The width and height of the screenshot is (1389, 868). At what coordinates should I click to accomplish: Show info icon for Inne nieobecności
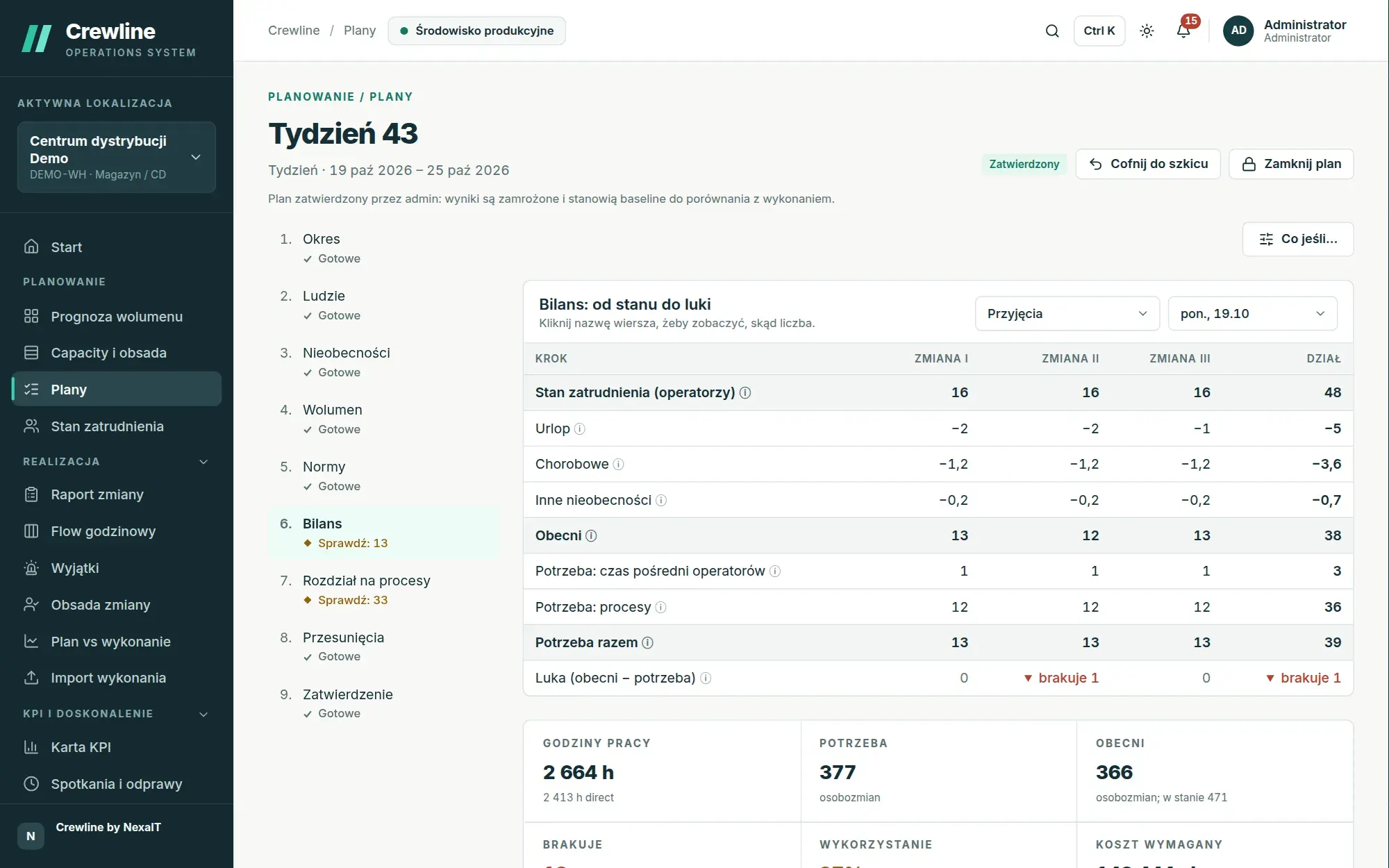(661, 501)
